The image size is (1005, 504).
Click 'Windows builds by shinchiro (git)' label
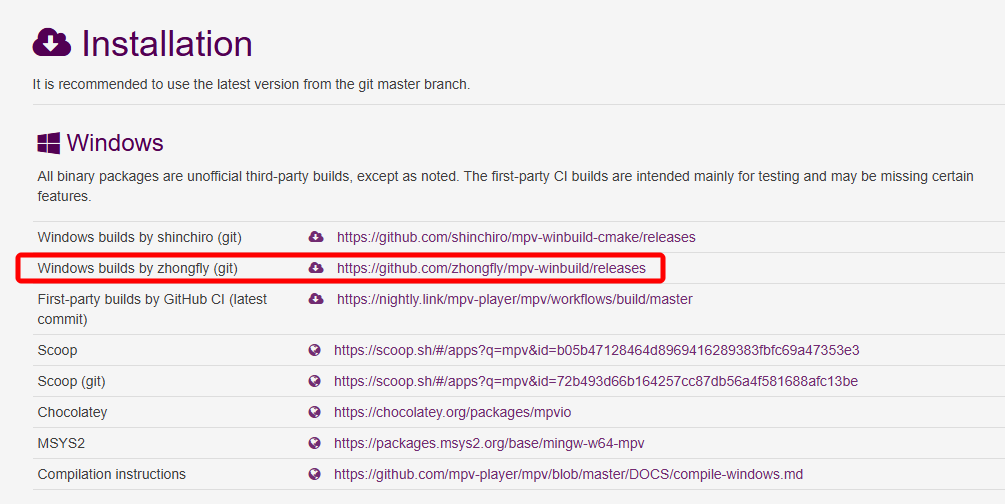tap(140, 237)
